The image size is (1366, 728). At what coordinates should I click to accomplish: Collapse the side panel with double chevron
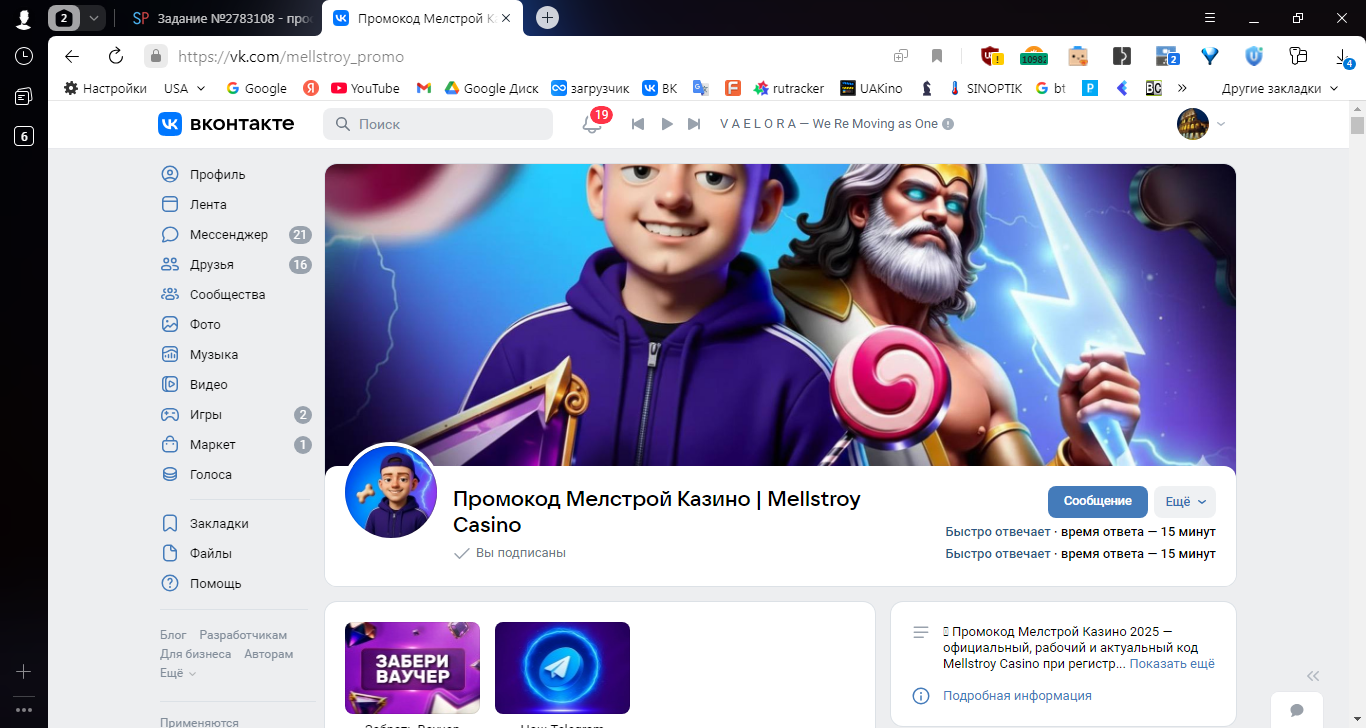point(1313,675)
